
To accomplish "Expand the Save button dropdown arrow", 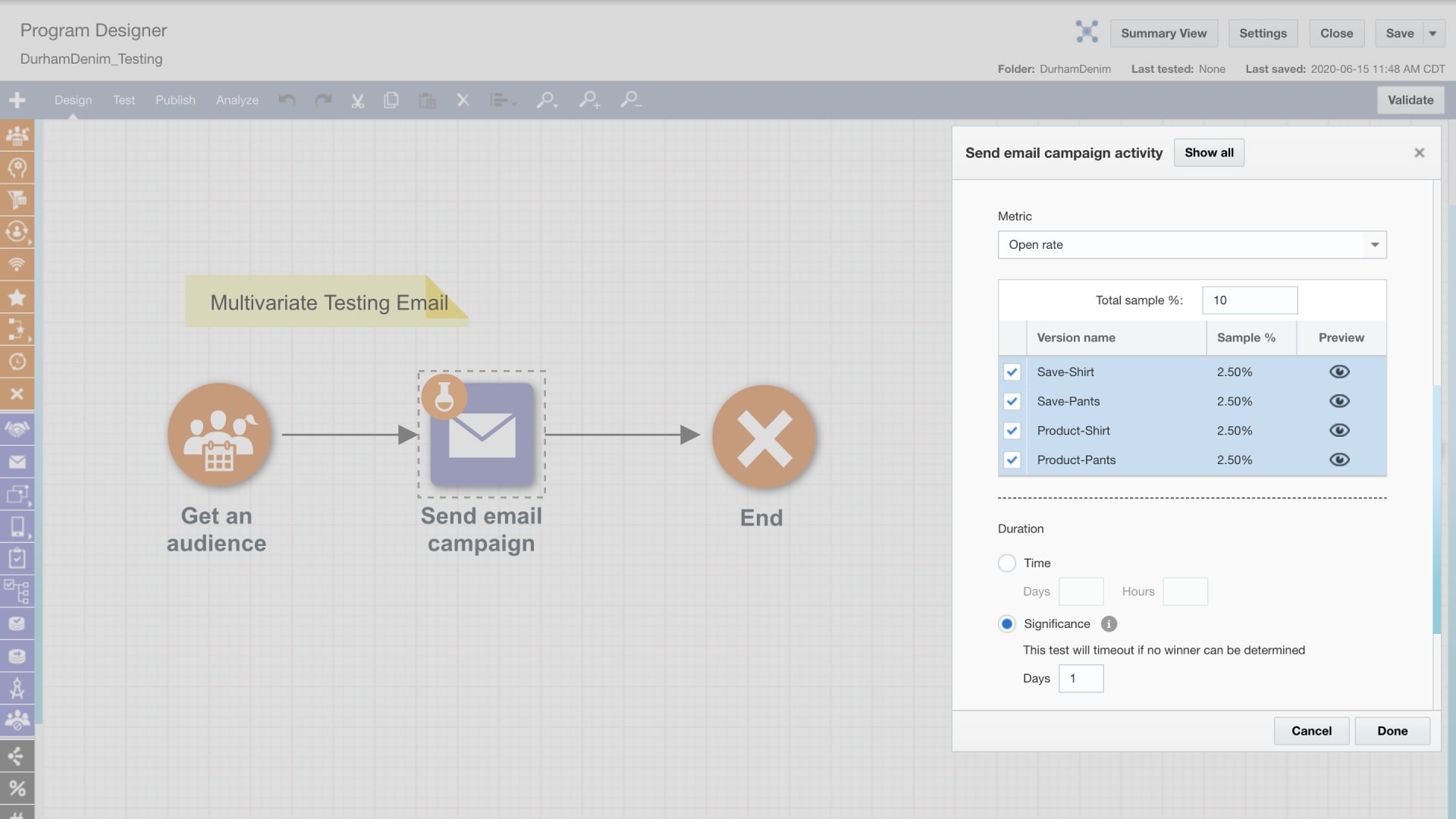I will pos(1432,33).
